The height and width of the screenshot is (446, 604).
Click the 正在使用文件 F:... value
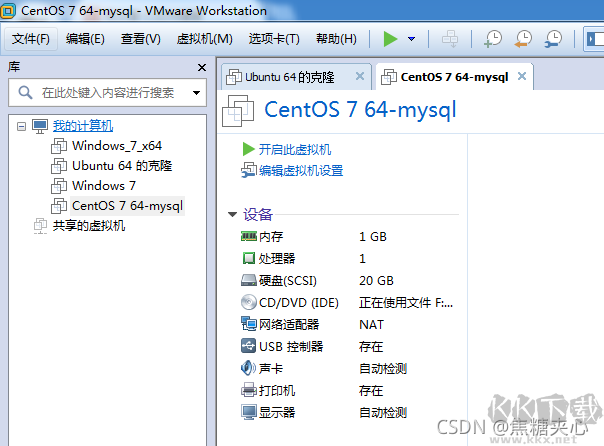[406, 303]
